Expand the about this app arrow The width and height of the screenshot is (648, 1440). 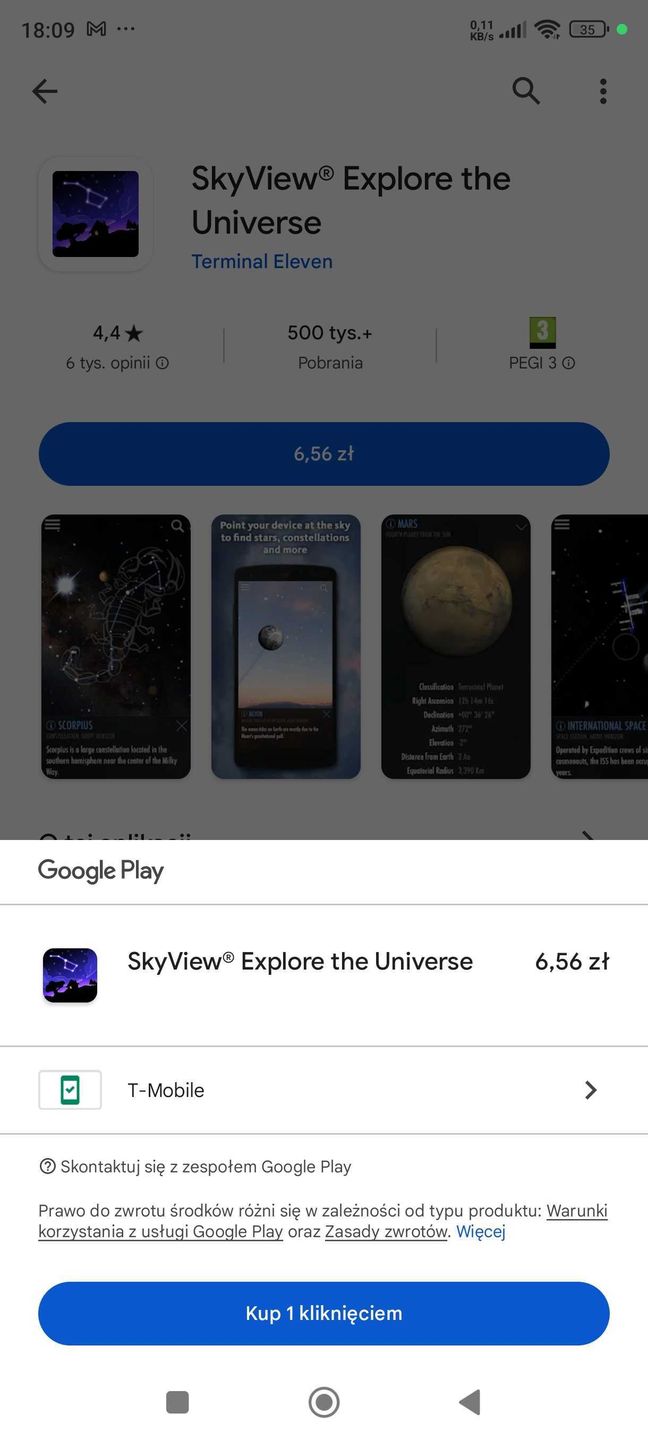pos(589,836)
